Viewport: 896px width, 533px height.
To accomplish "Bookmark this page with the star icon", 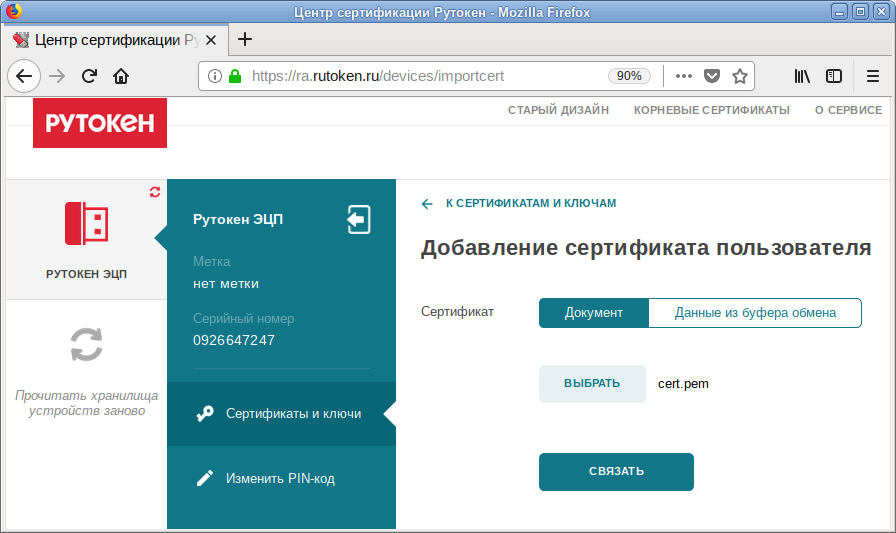I will pyautogui.click(x=740, y=76).
